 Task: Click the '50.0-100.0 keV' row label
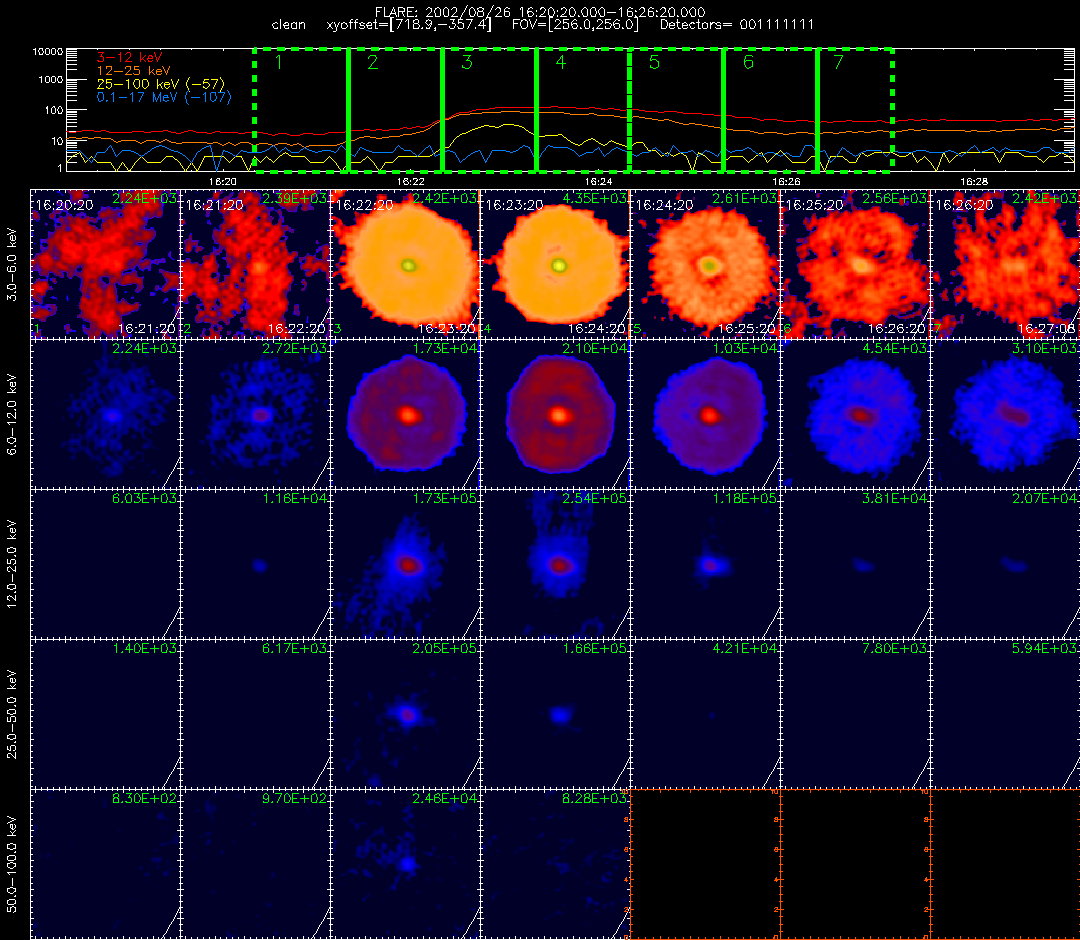tap(12, 864)
